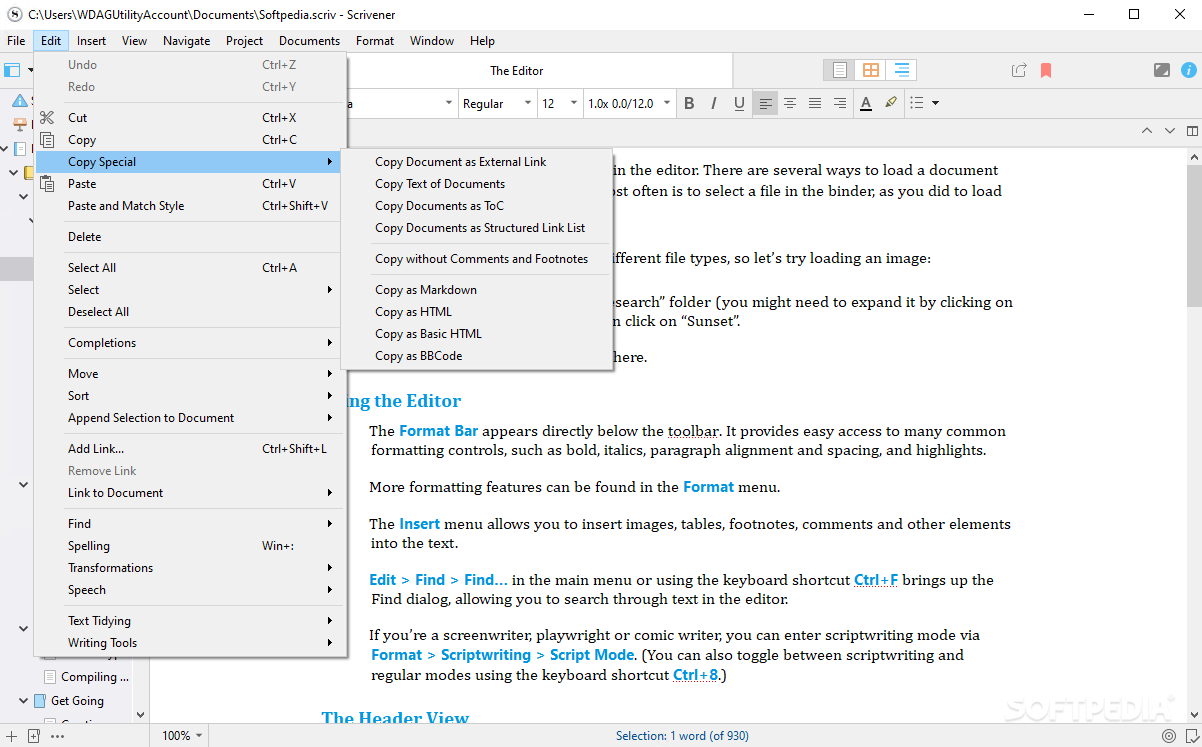
Task: Open the Navigate menu
Action: [x=187, y=41]
